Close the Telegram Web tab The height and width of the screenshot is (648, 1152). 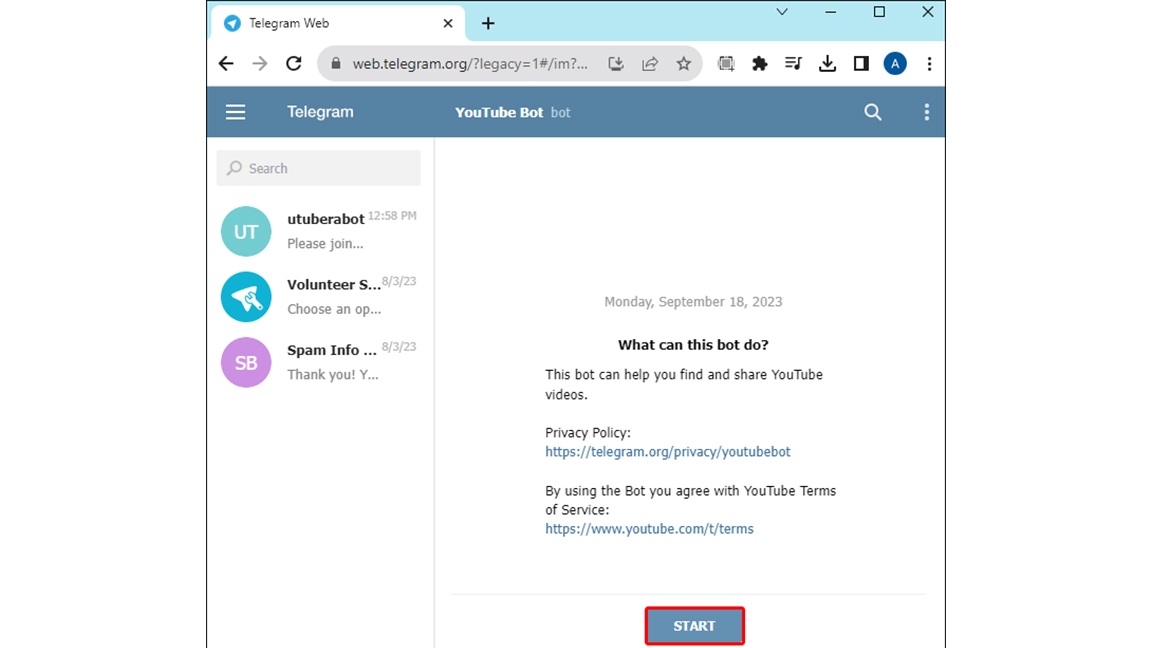[447, 24]
